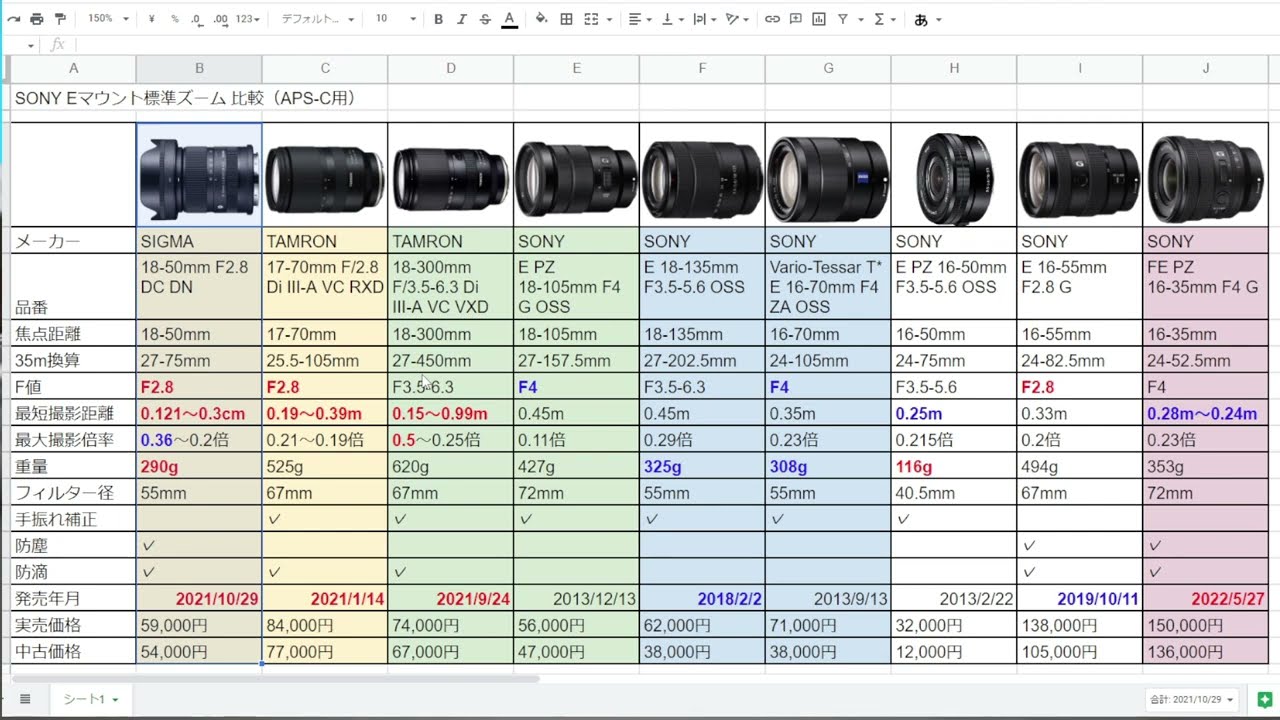The image size is (1280, 720).
Task: Select cell reading 27-450mm
Action: [x=450, y=361]
